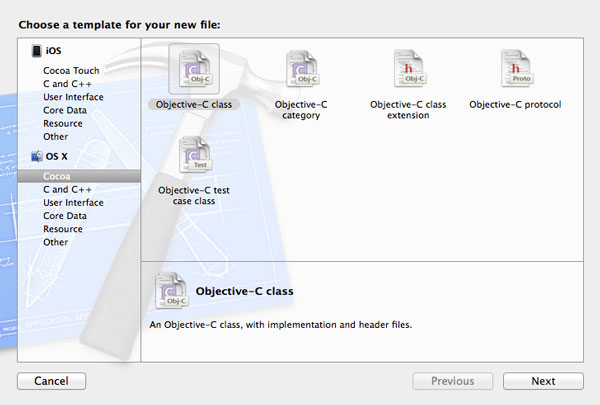Click the description text about implementation and header files
The image size is (600, 405).
281,325
